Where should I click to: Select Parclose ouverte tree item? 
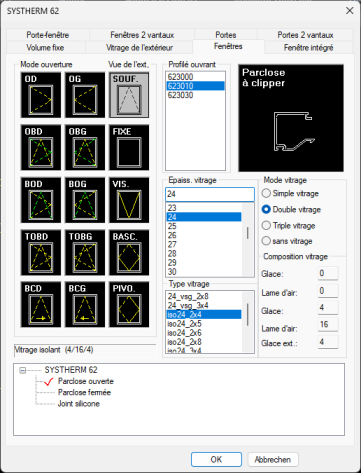(86, 381)
